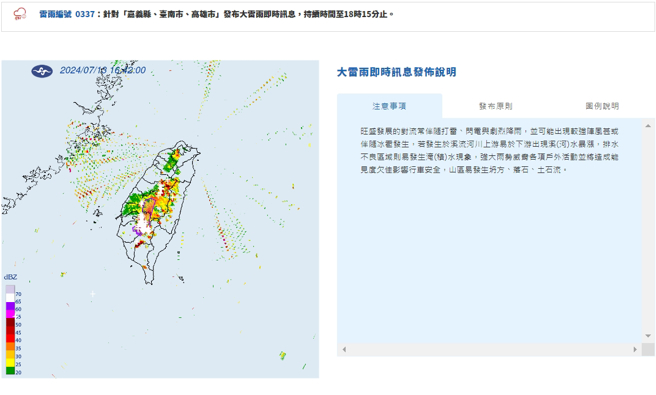Image resolution: width=656 pixels, height=395 pixels.
Task: Click the dBZ legend label
Action: click(10, 277)
